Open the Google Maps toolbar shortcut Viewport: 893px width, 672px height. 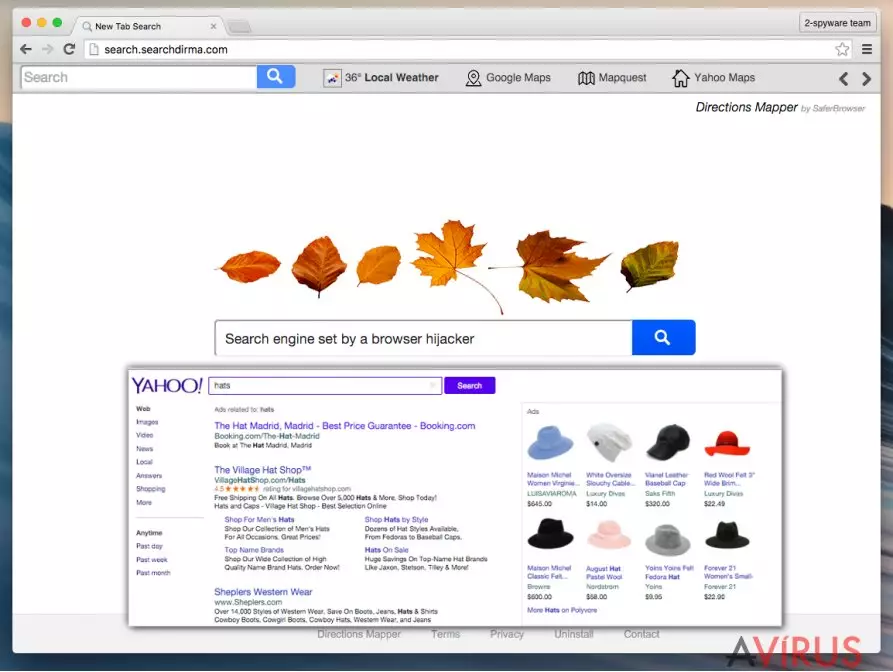(508, 78)
